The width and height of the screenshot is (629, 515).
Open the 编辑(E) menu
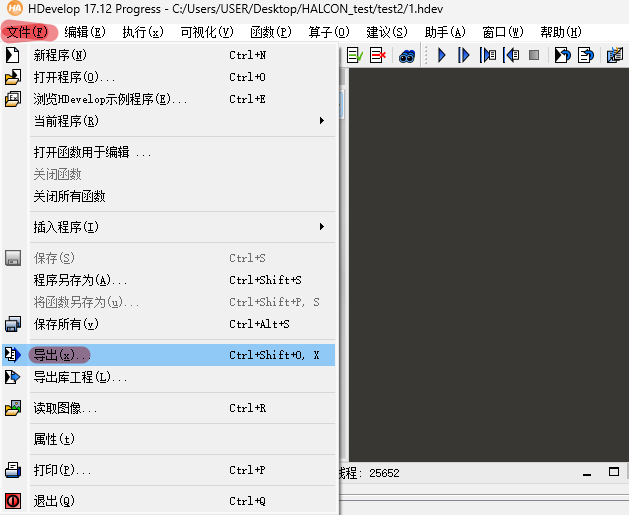pos(85,32)
